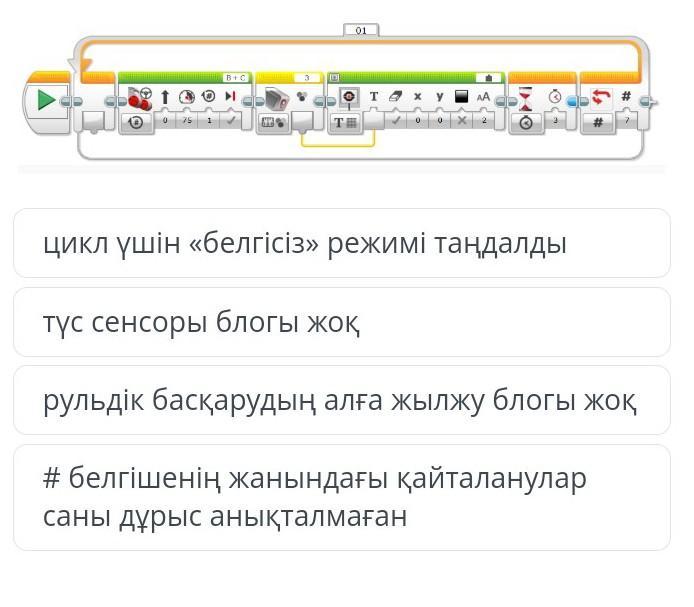694x607 pixels.
Task: Click the eraser clear screen icon
Action: click(395, 96)
